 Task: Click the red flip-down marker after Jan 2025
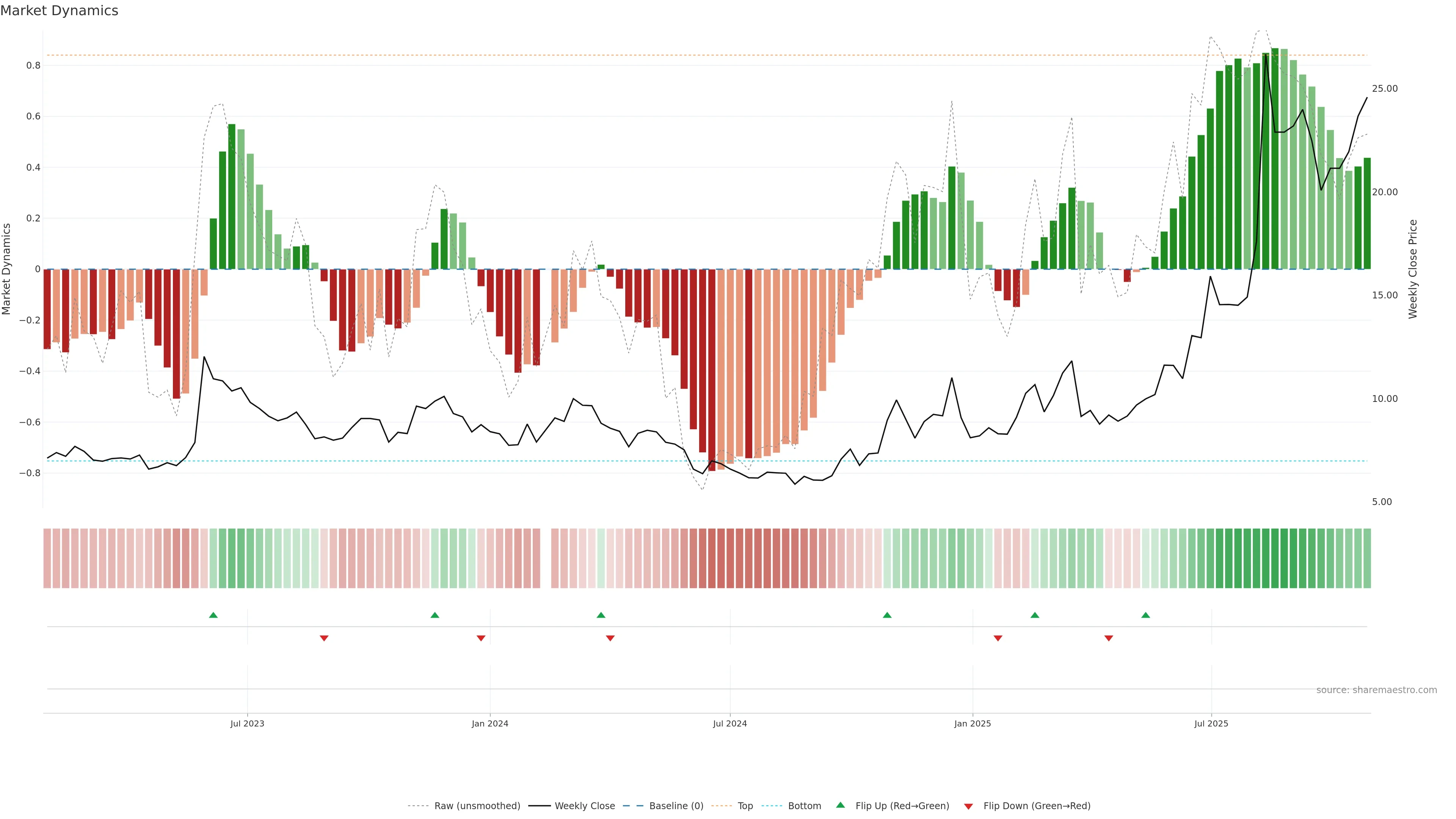998,638
